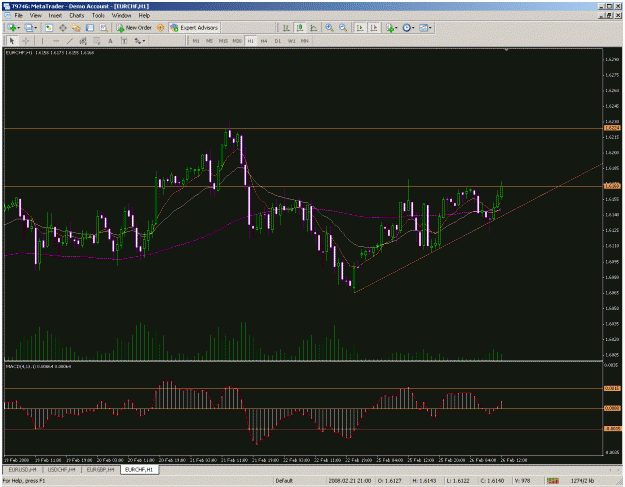625x487 pixels.
Task: Open the arrows objects tool
Action: tap(138, 41)
